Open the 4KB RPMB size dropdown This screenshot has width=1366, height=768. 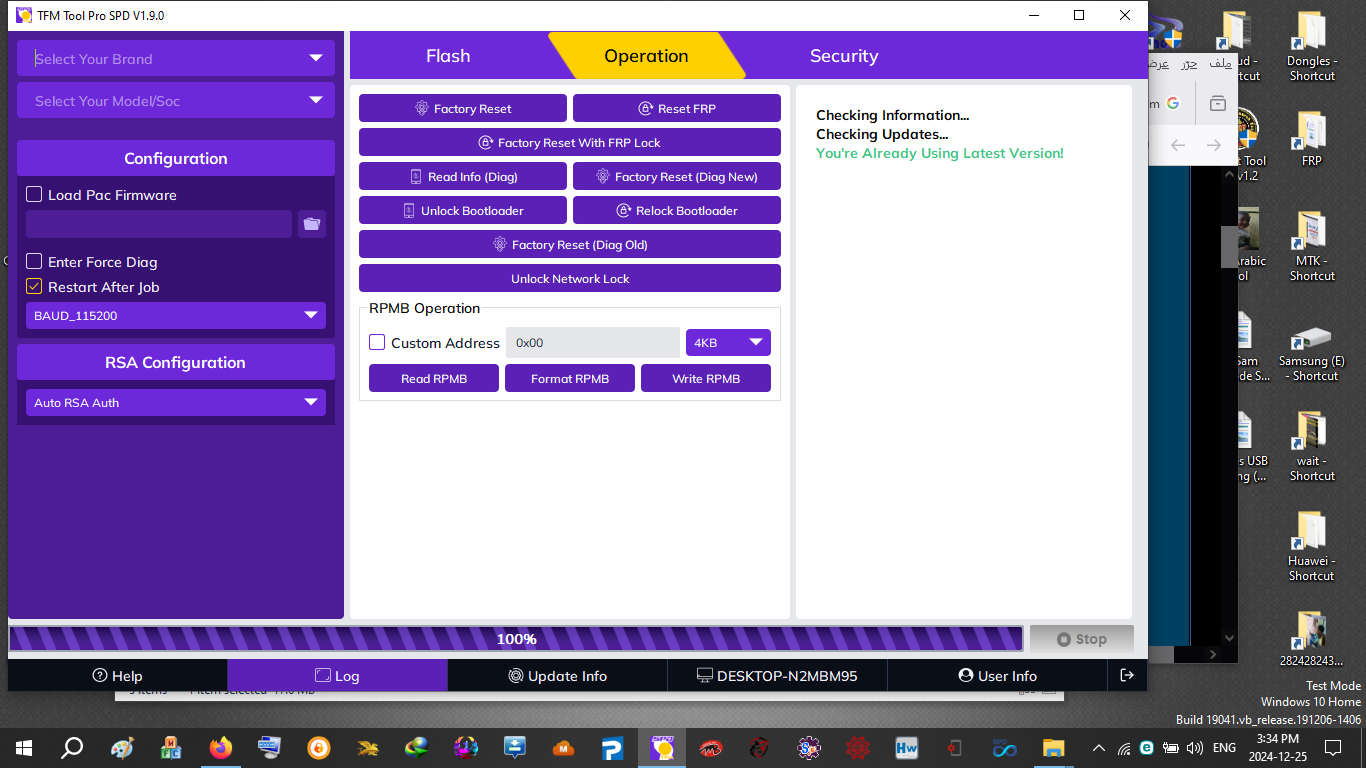728,341
